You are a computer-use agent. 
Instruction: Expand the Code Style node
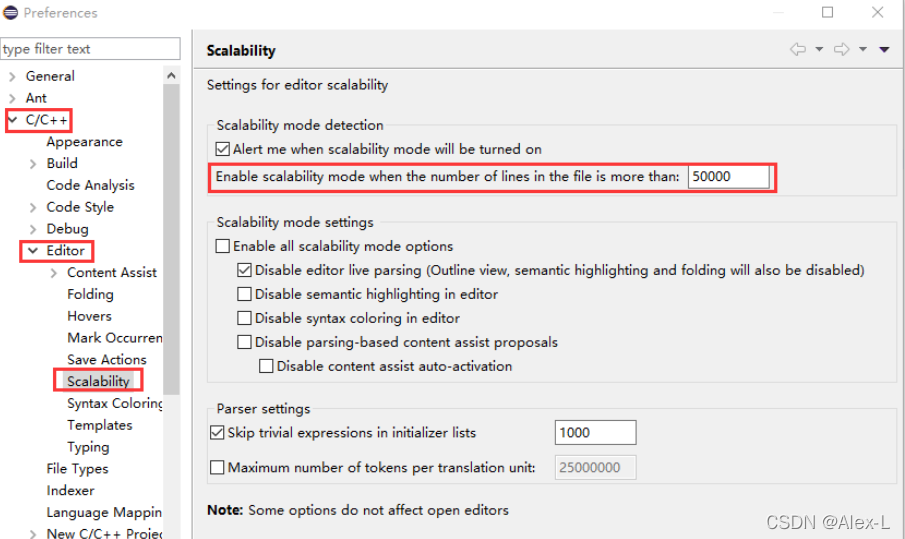(33, 207)
